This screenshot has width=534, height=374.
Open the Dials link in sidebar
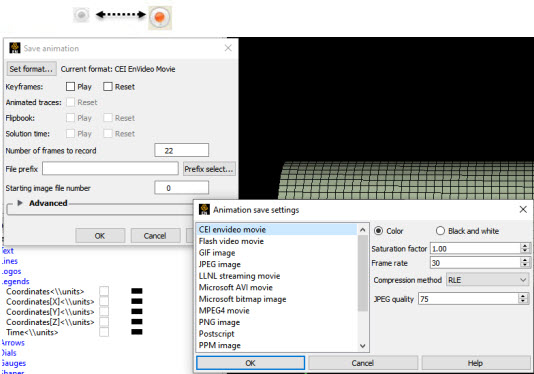pyautogui.click(x=9, y=353)
